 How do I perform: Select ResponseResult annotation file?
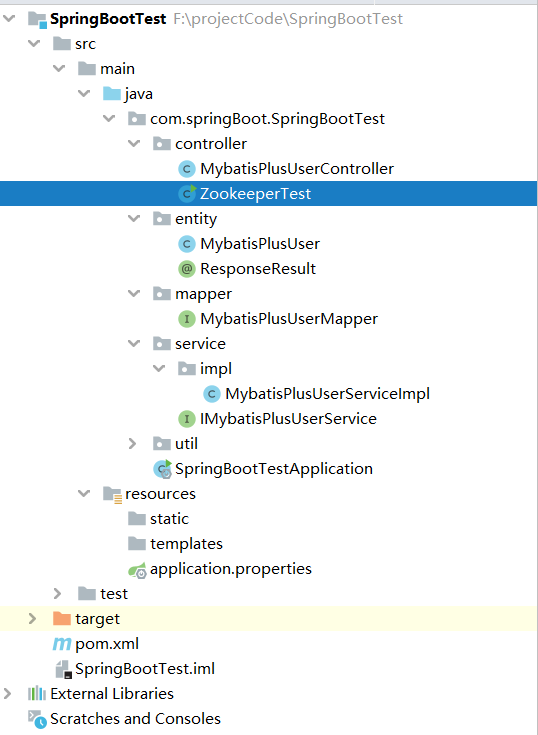pyautogui.click(x=258, y=269)
